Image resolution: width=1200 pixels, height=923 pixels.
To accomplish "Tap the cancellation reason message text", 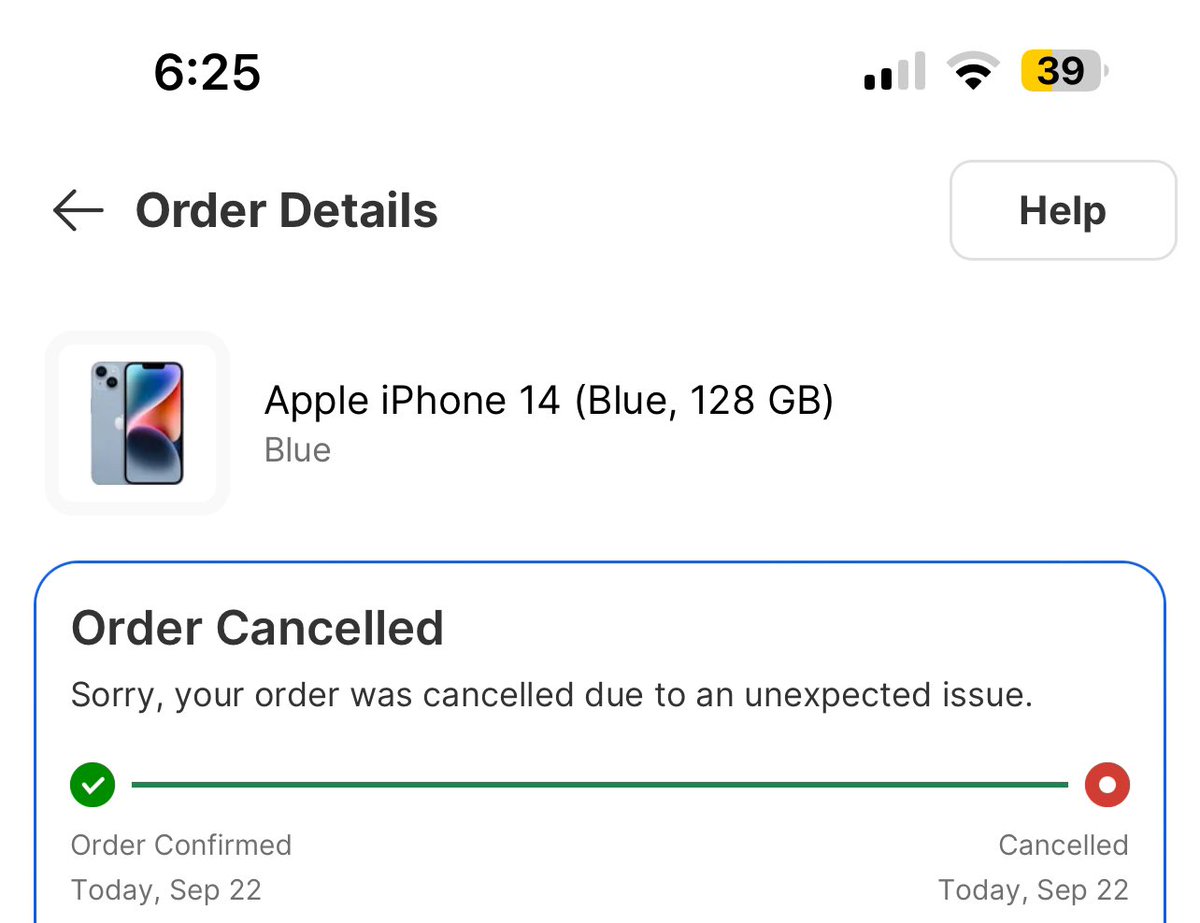I will [552, 696].
